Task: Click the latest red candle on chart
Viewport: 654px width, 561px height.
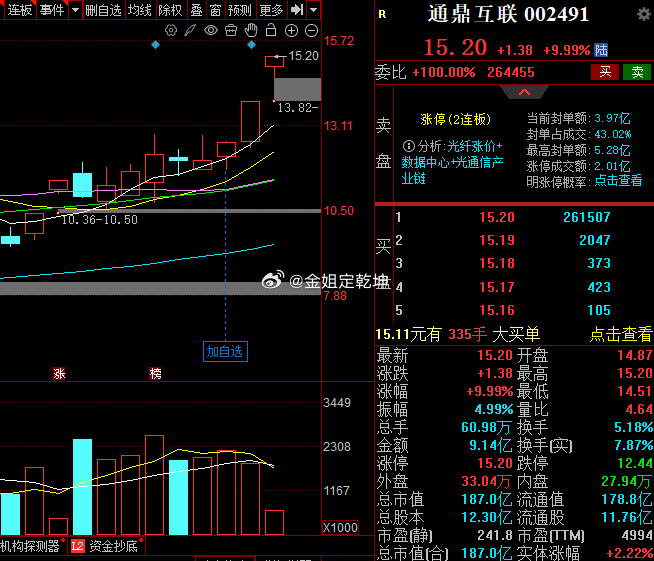Action: 274,62
